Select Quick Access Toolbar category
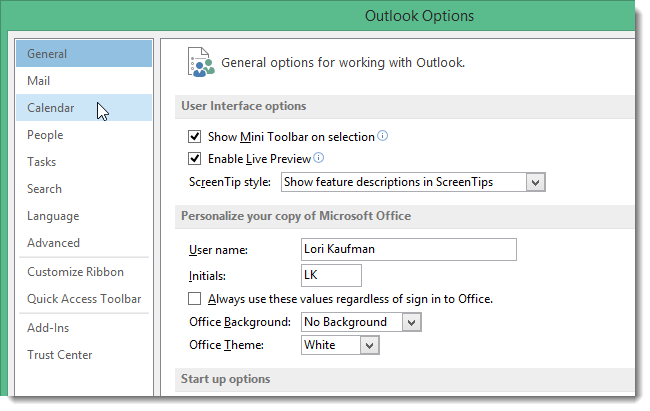 [x=84, y=299]
